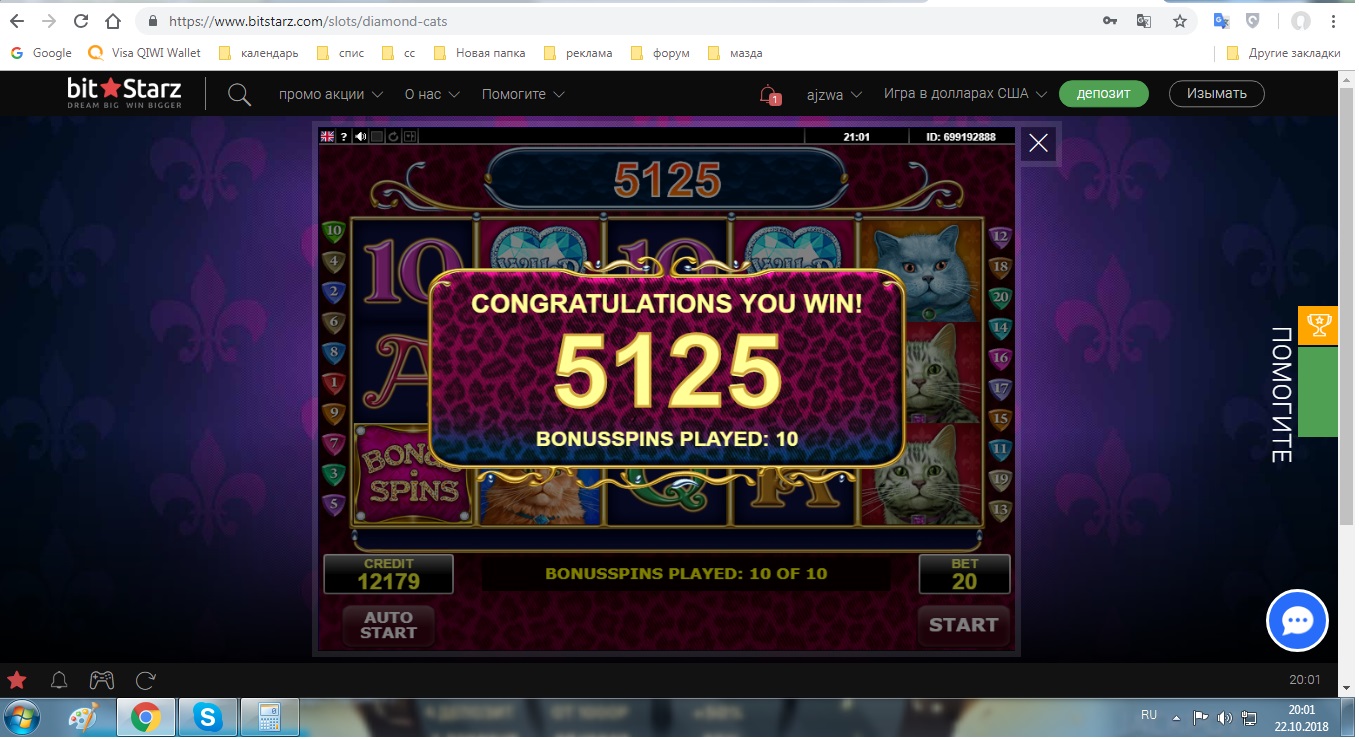The height and width of the screenshot is (739, 1359).
Task: Open the notifications bell with badge
Action: coord(769,95)
